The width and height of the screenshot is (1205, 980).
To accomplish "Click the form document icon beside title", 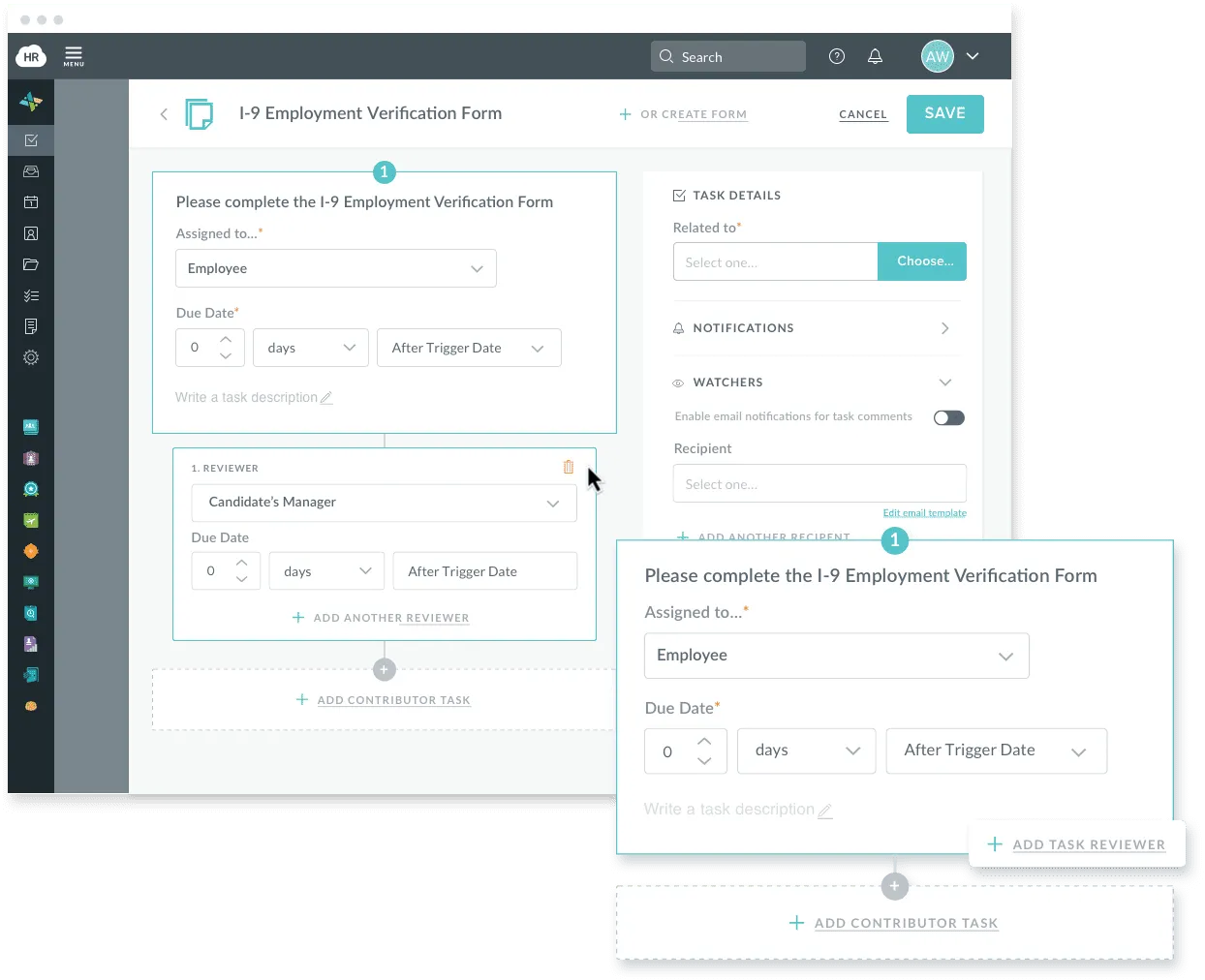I will 200,114.
